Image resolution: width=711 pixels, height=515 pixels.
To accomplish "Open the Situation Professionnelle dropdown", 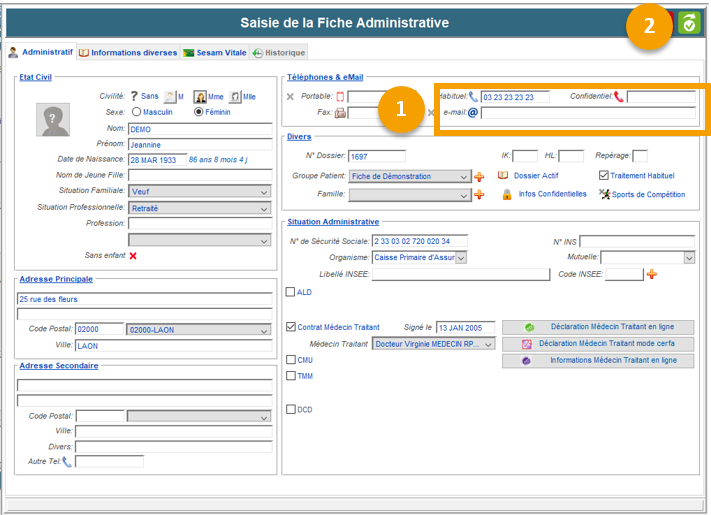I will click(264, 208).
